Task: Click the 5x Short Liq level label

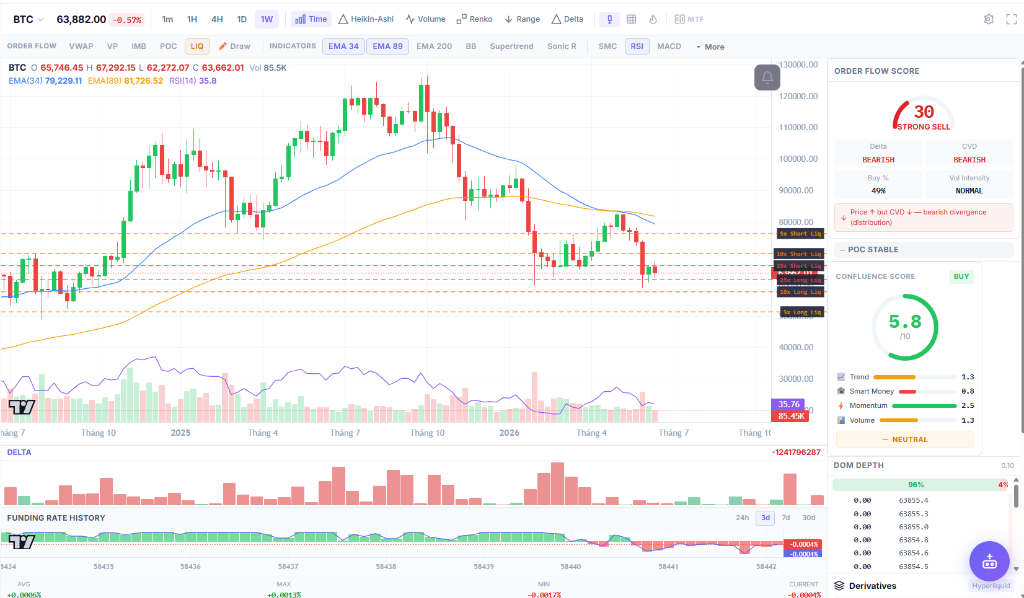Action: tap(800, 234)
